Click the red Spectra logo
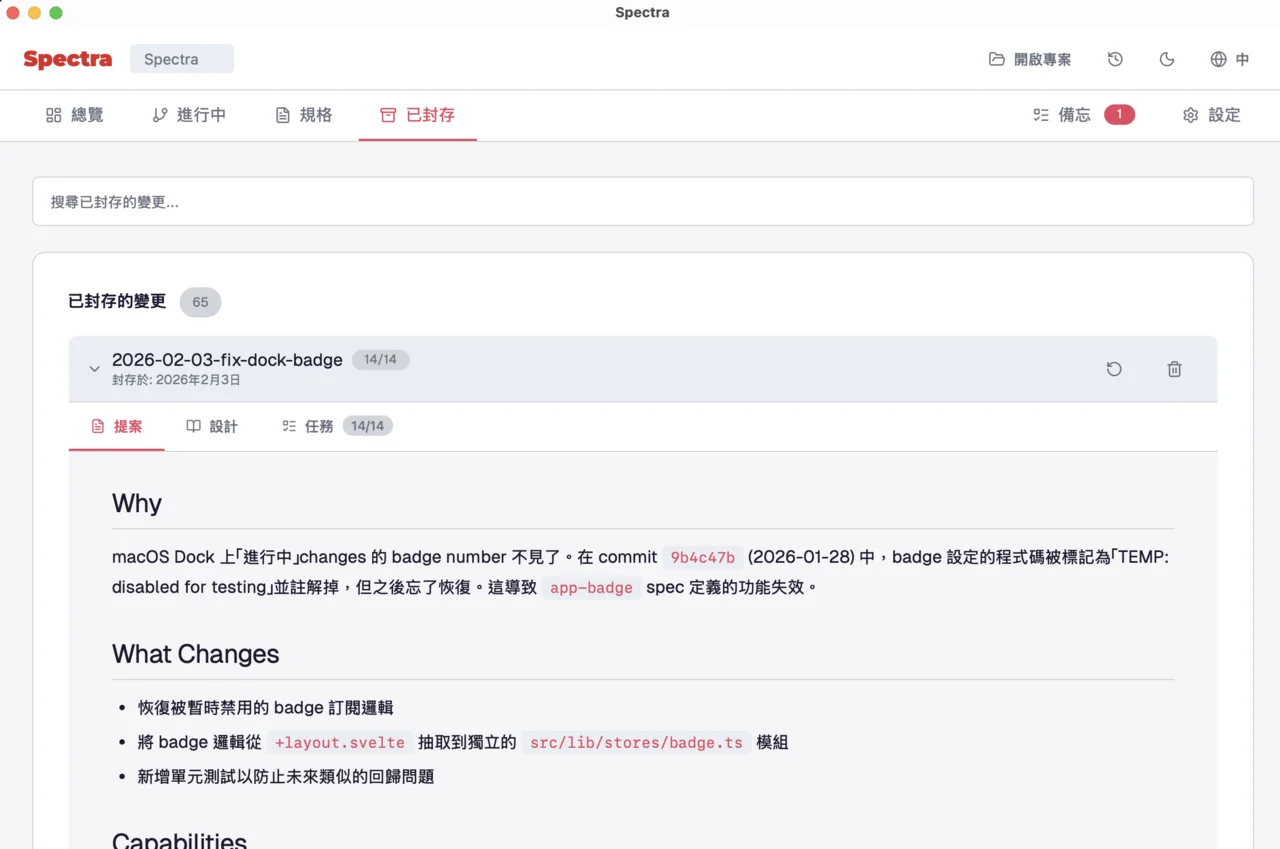This screenshot has width=1280, height=849. (68, 59)
